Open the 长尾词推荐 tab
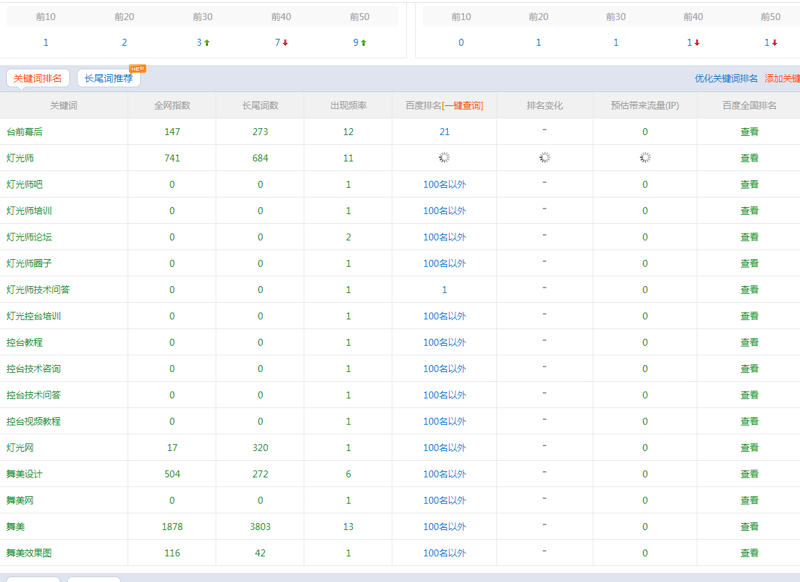Viewport: 800px width, 582px height. click(x=109, y=79)
